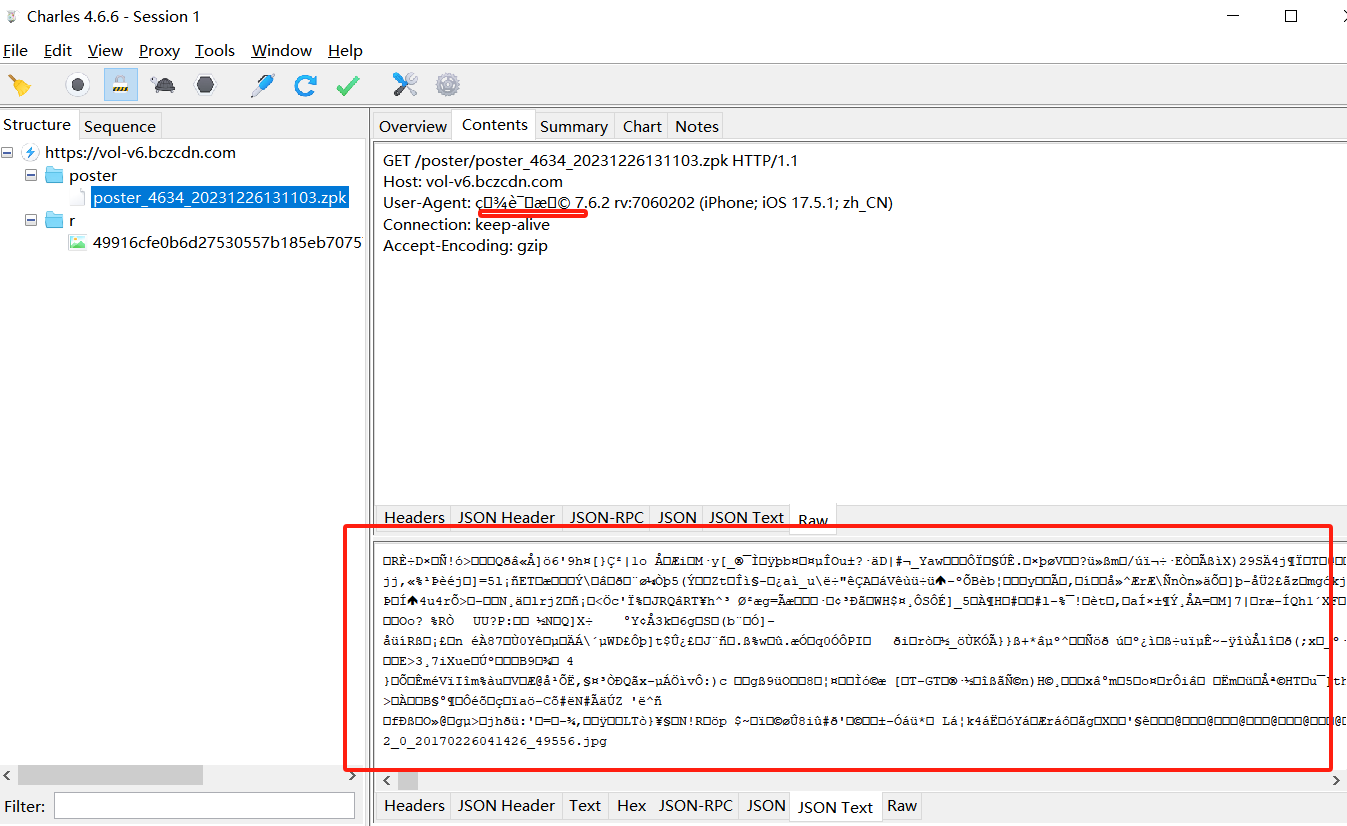Select response pane Raw tab
Image resolution: width=1347 pixels, height=826 pixels.
pyautogui.click(x=902, y=805)
